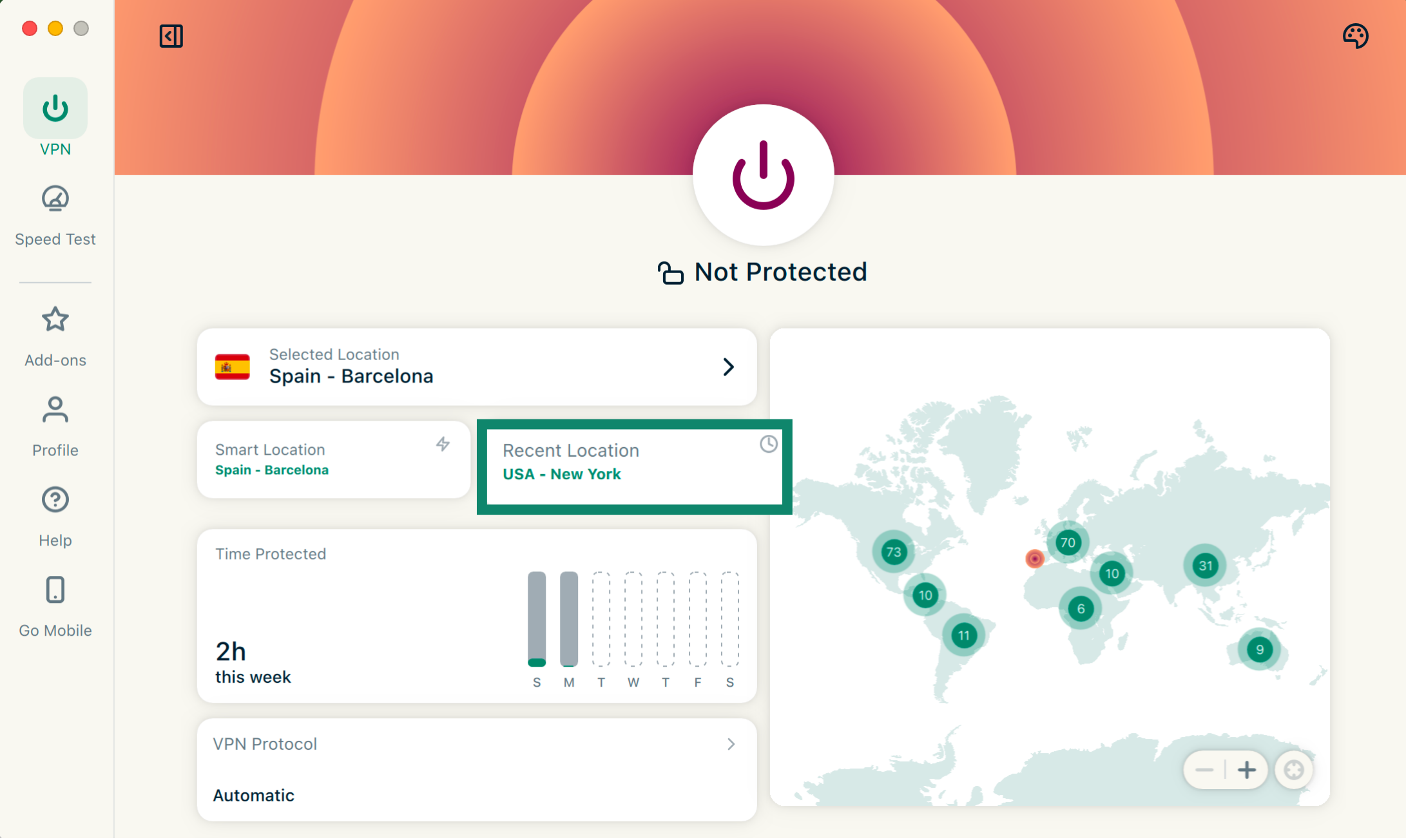Open Go Mobile phone icon
Image resolution: width=1406 pixels, height=840 pixels.
[55, 590]
